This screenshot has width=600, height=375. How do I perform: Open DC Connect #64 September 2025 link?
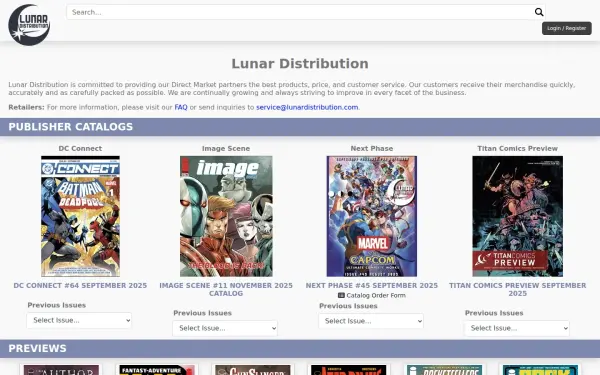tap(80, 285)
